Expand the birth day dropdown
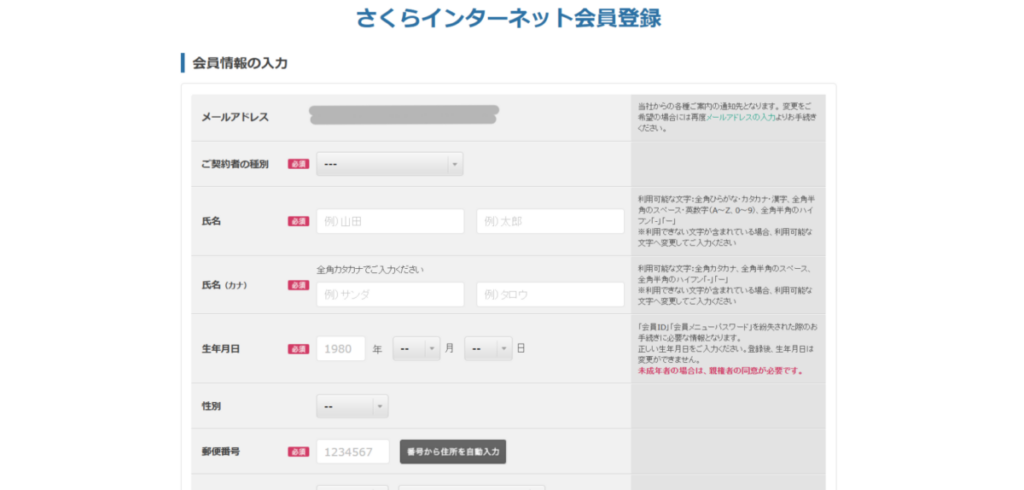Screen dimensions: 1024x490 pos(488,348)
